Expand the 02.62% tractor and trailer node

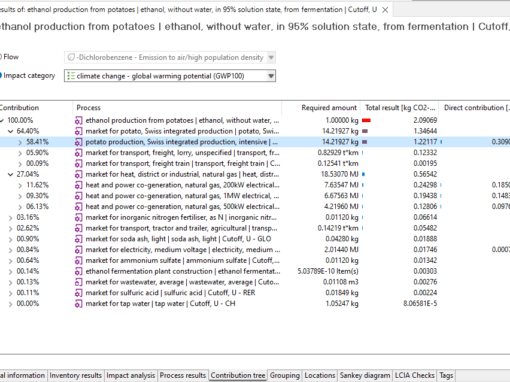(10, 228)
